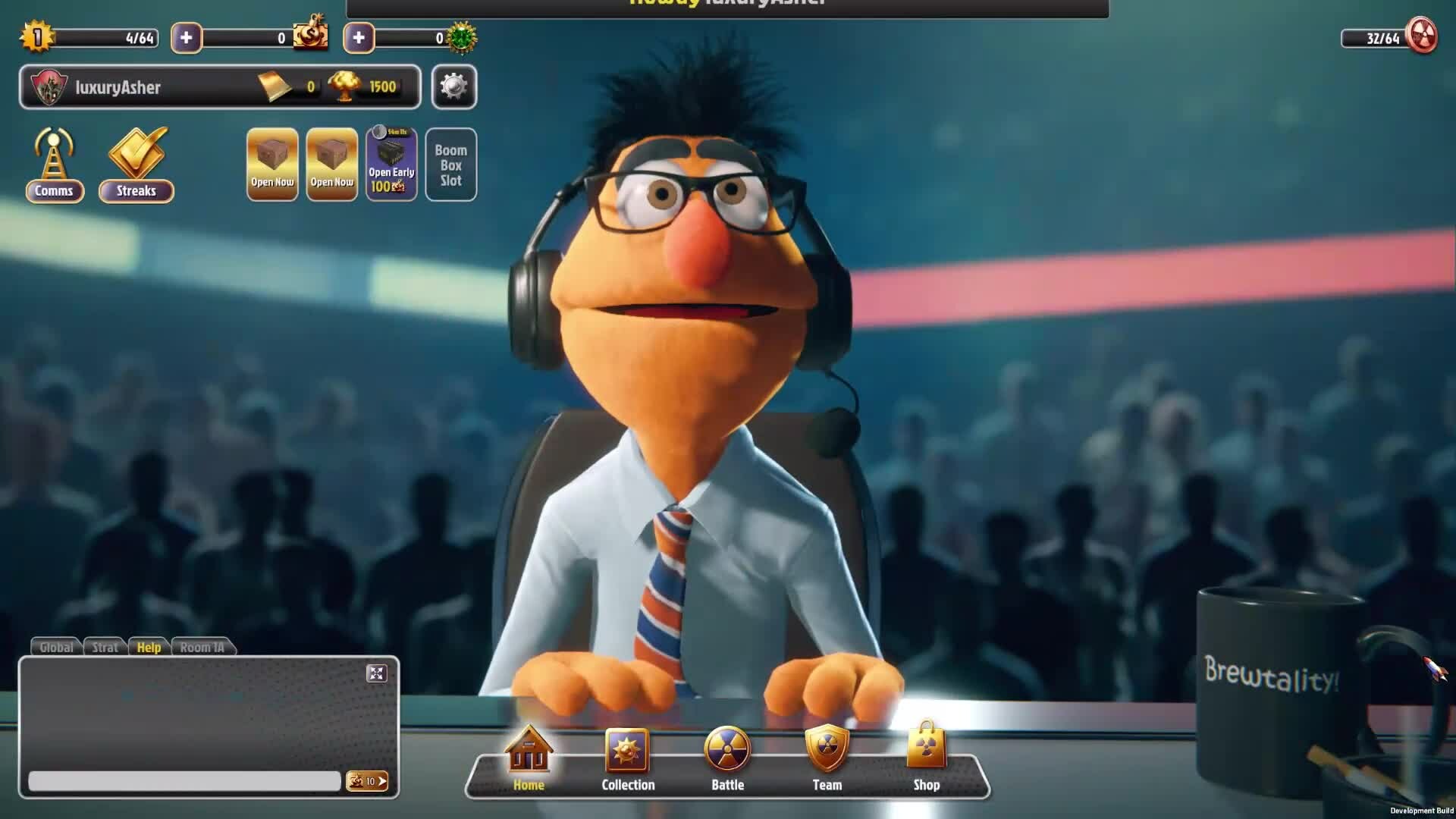Switch to the Global chat tab
The image size is (1456, 819).
coord(56,647)
